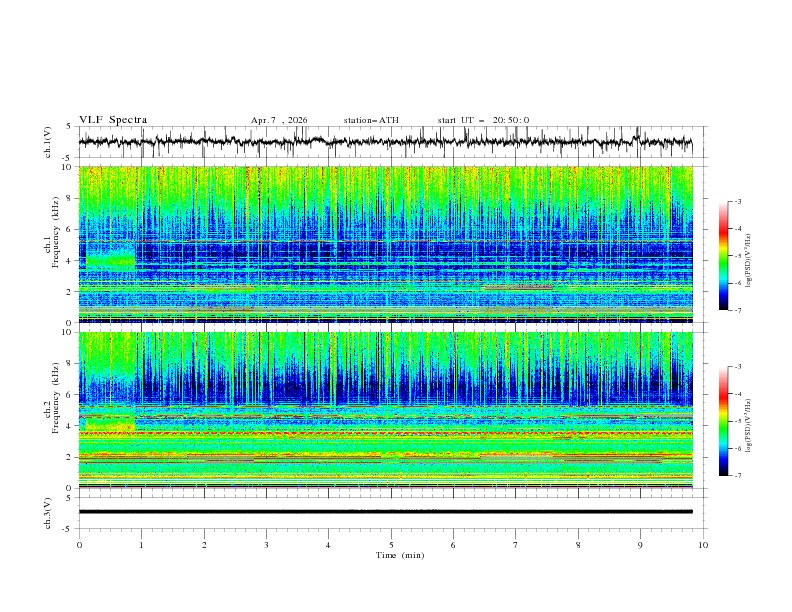
Task: Click the ch.1 spectrogram panel
Action: click(386, 244)
